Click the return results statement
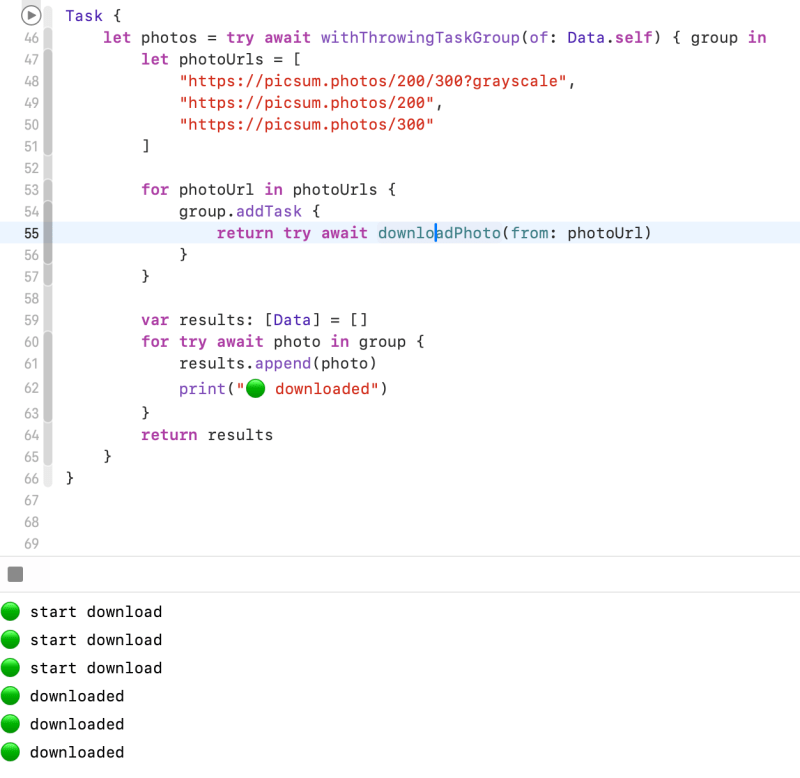The image size is (800, 778). (x=206, y=435)
